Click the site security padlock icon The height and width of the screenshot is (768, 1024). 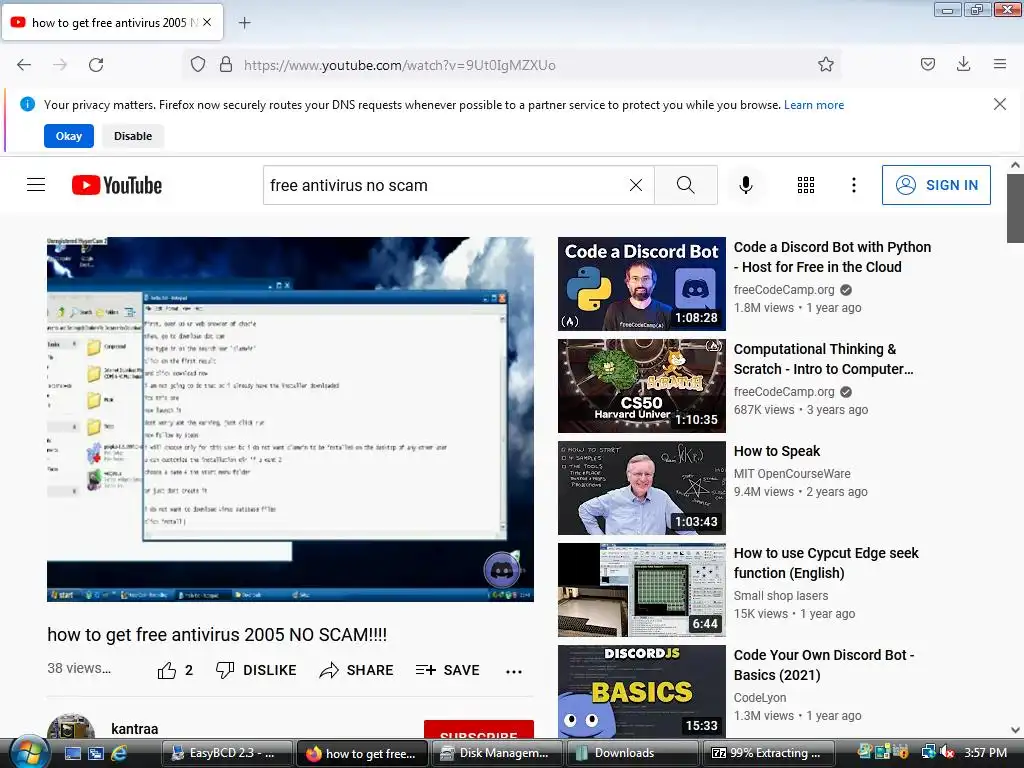(226, 65)
